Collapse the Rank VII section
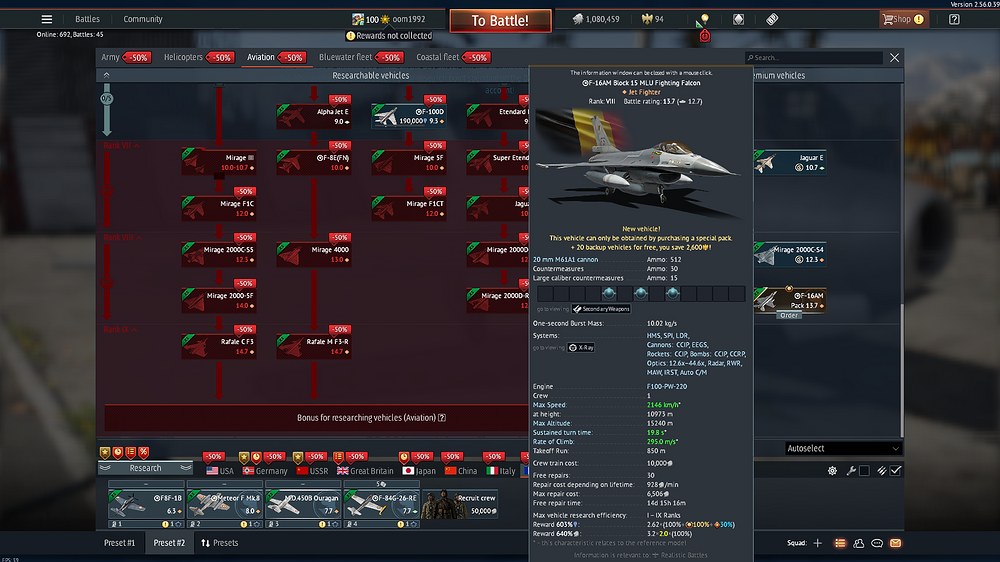 (x=121, y=145)
